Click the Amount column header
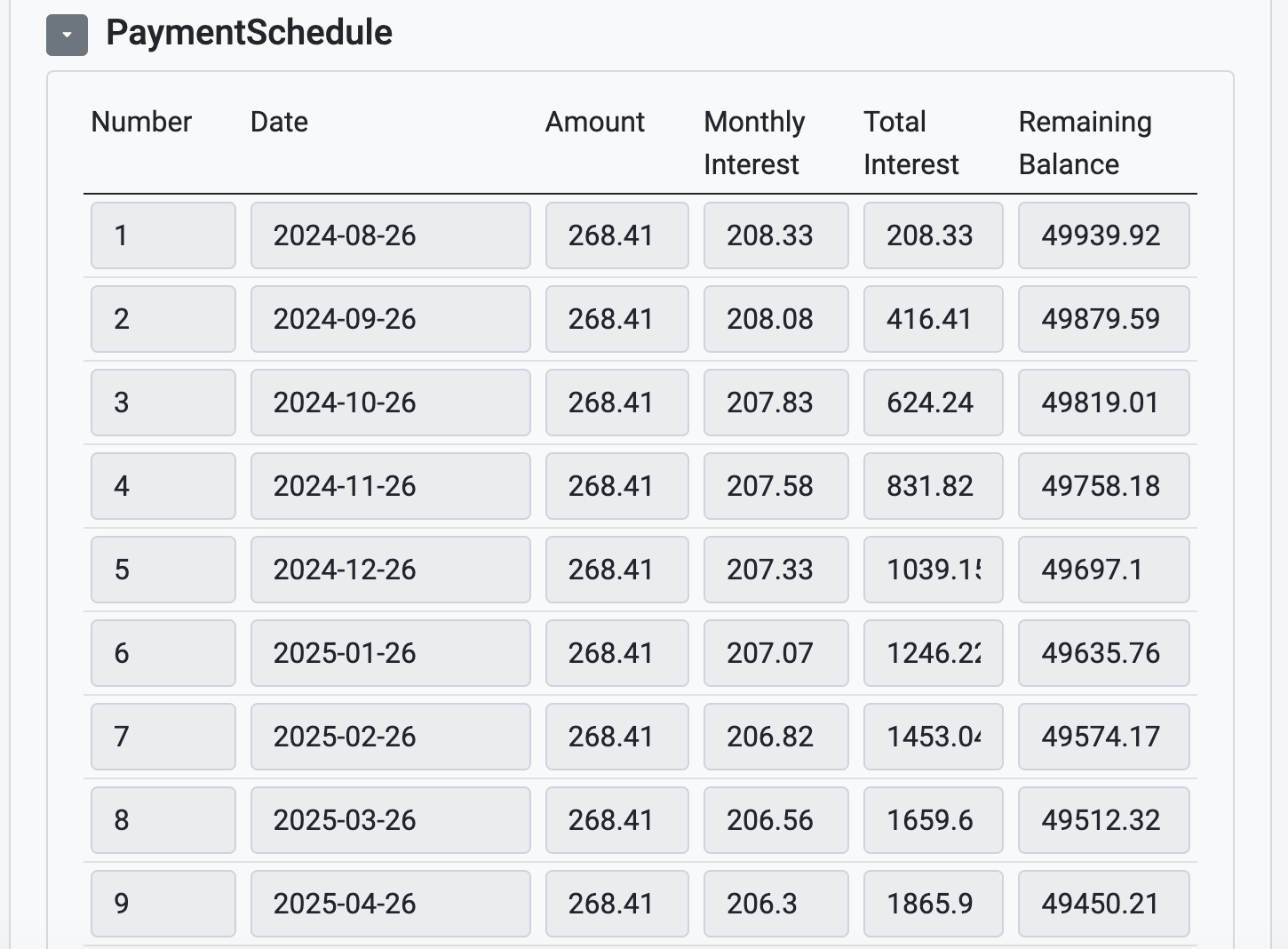Viewport: 1288px width, 949px height. (593, 122)
